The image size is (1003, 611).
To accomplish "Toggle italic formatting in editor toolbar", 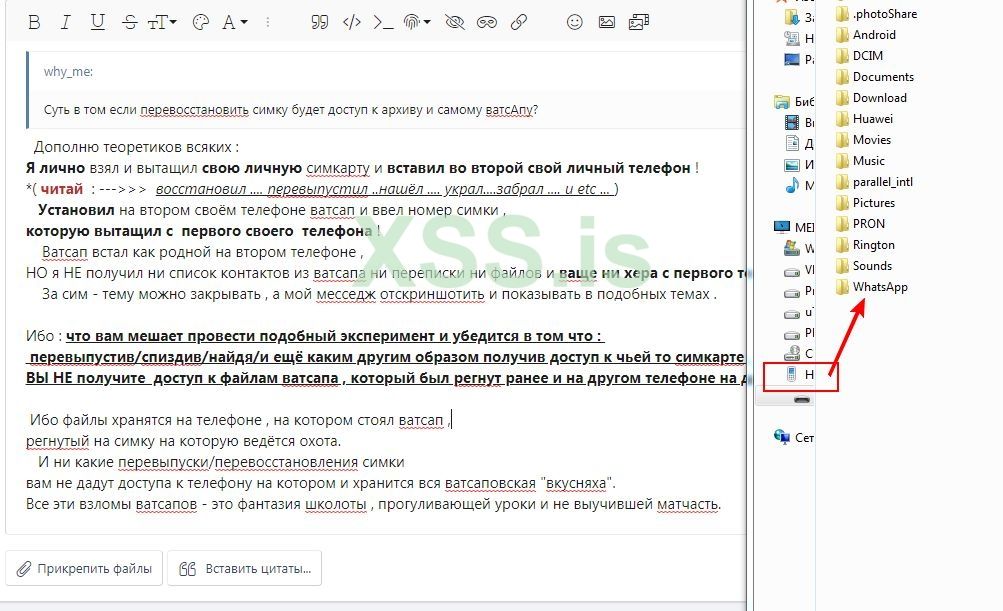I will 65,22.
